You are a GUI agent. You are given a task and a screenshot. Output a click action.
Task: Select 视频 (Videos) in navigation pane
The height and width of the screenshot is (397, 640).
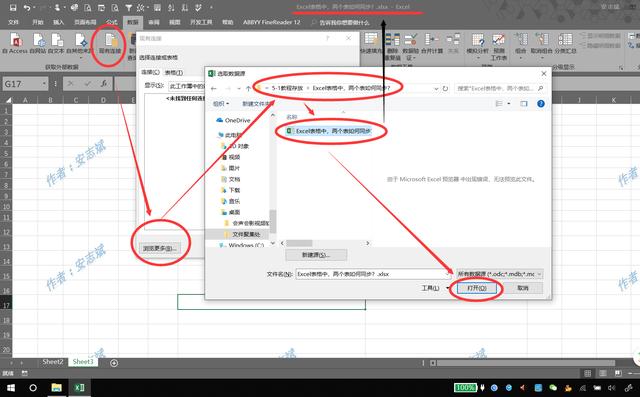(231, 157)
